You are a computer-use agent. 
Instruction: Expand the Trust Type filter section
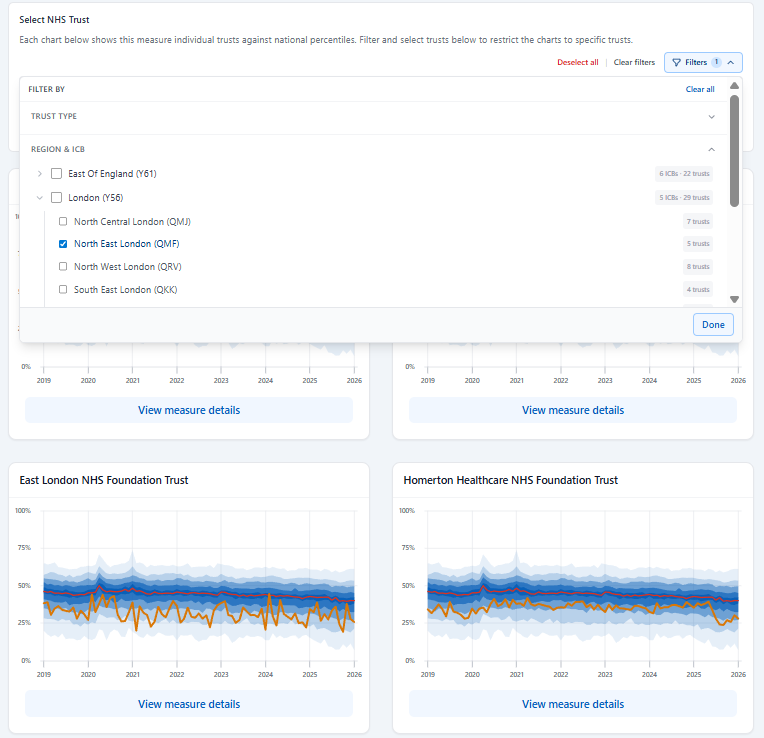point(711,117)
